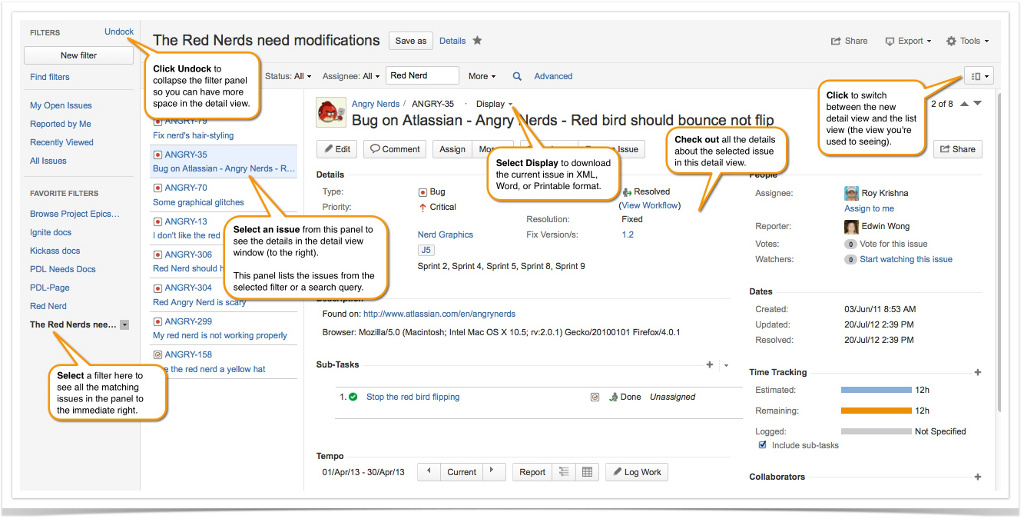
Task: Open the Display dropdown menu
Action: click(494, 104)
